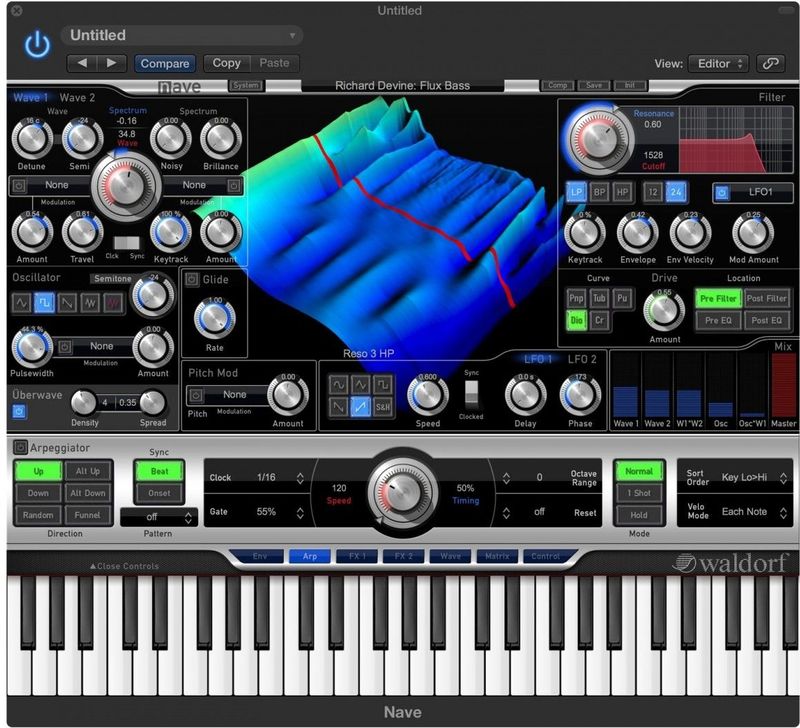The height and width of the screenshot is (728, 800).
Task: Switch to the Wave 2 tab
Action: click(x=77, y=97)
